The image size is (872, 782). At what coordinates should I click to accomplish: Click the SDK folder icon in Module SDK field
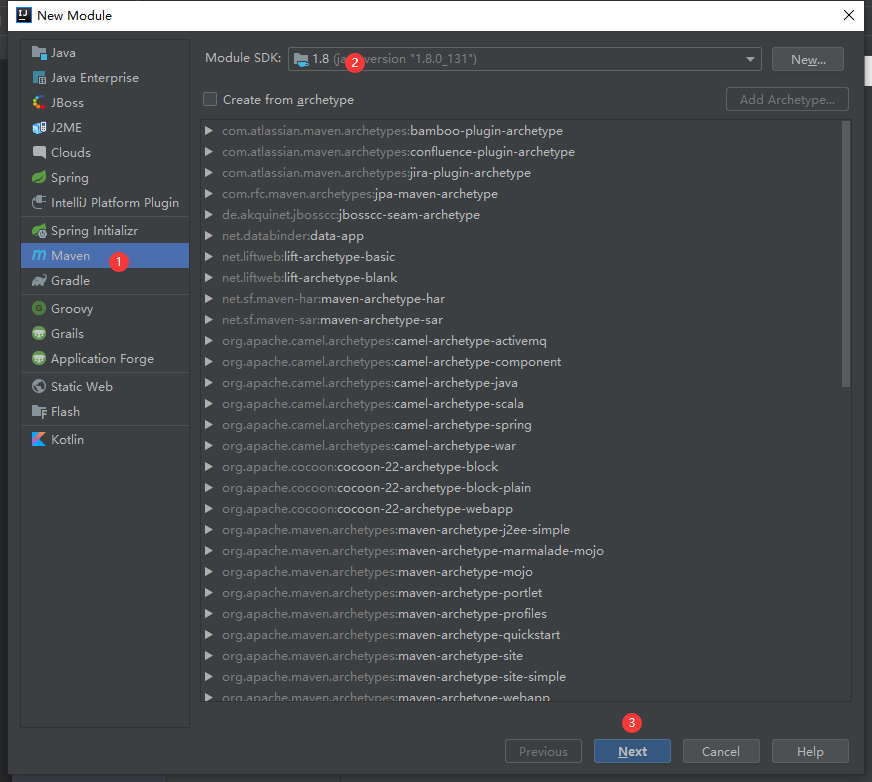pos(301,59)
